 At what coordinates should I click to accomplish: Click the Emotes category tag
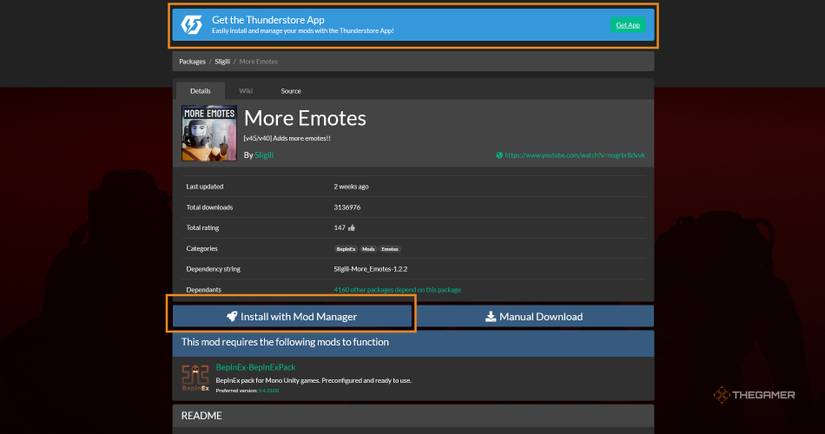click(x=390, y=249)
